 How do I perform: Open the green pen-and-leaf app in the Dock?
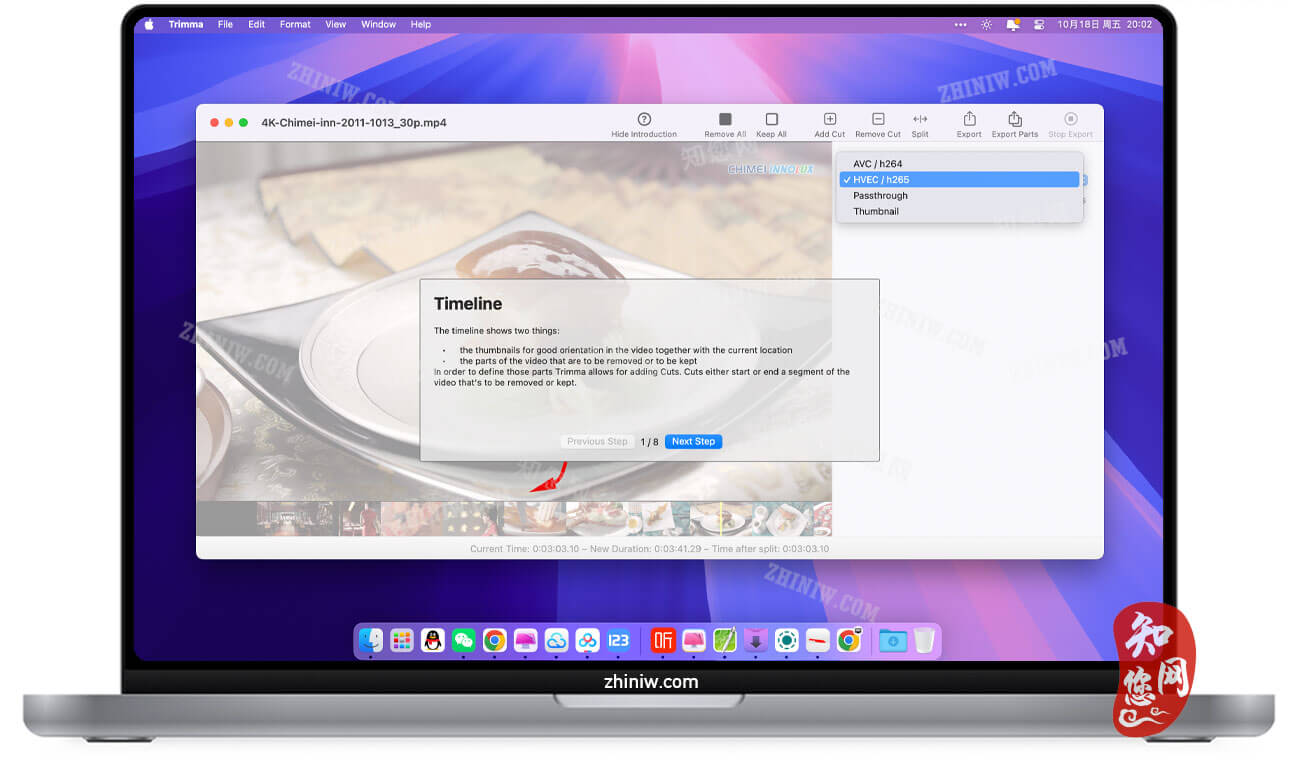coord(725,640)
